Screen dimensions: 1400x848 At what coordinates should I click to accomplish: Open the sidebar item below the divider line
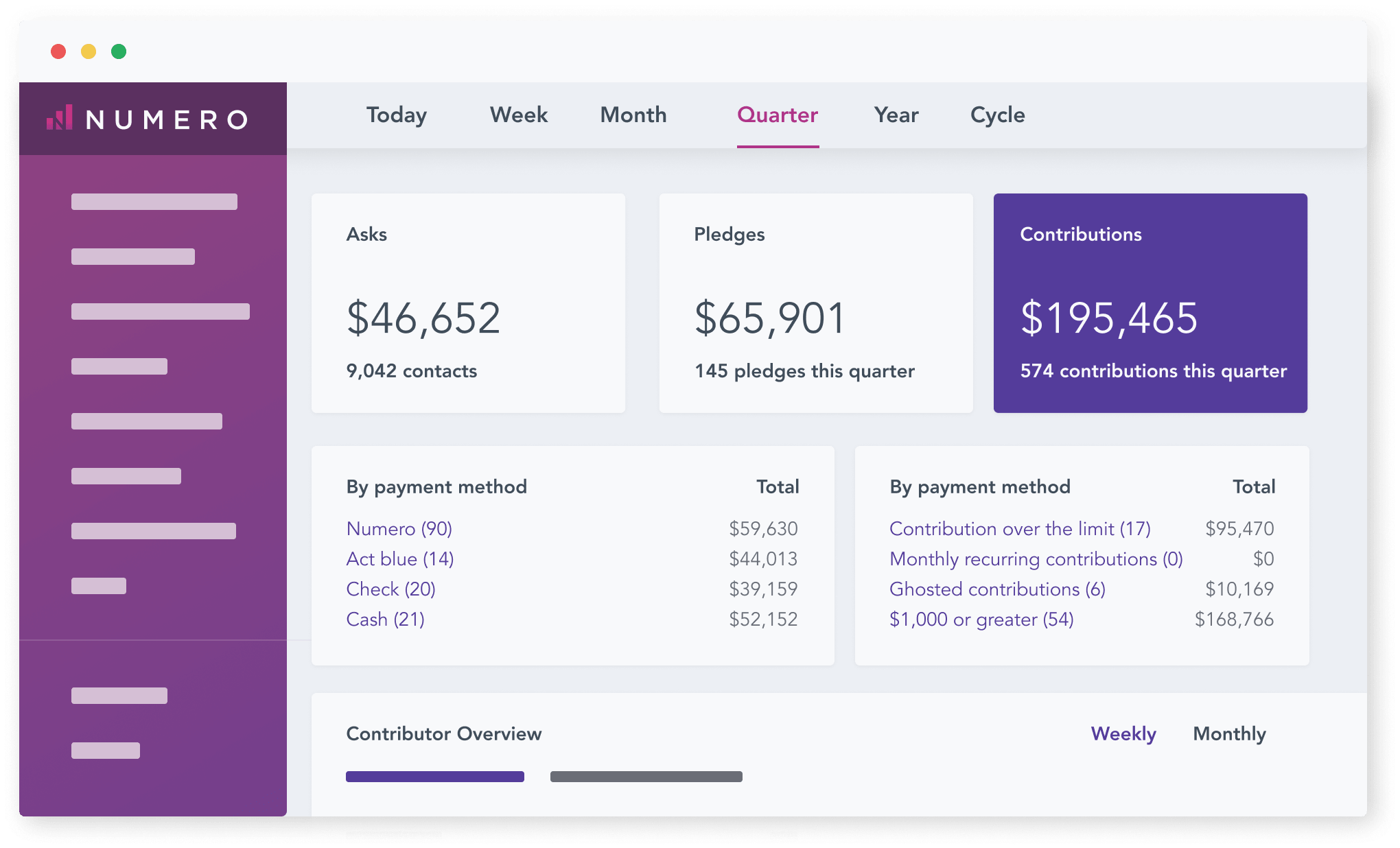click(118, 696)
